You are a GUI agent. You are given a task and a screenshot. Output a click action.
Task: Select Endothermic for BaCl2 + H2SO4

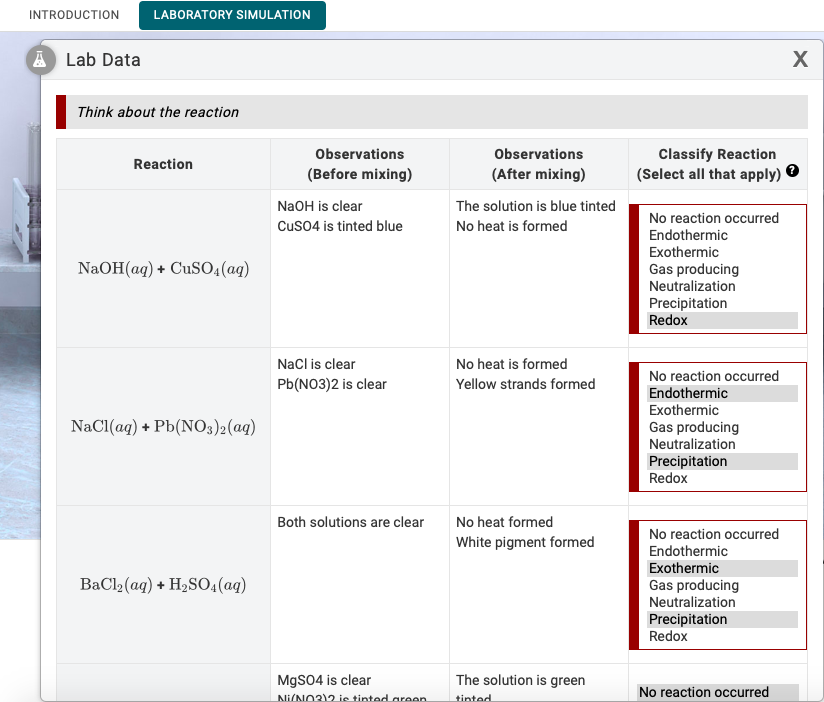(x=722, y=551)
